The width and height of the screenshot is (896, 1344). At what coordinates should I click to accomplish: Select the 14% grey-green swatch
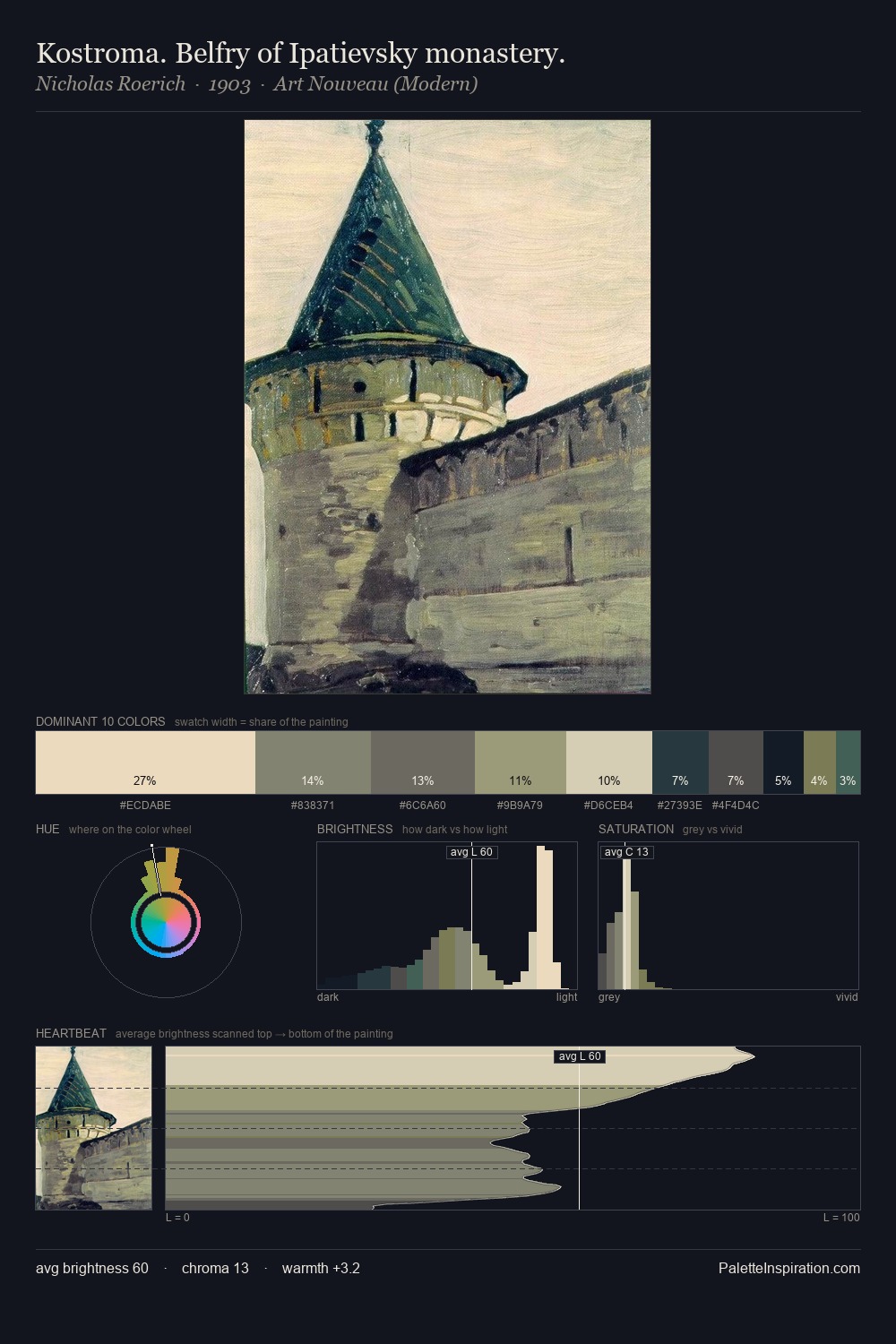point(313,762)
